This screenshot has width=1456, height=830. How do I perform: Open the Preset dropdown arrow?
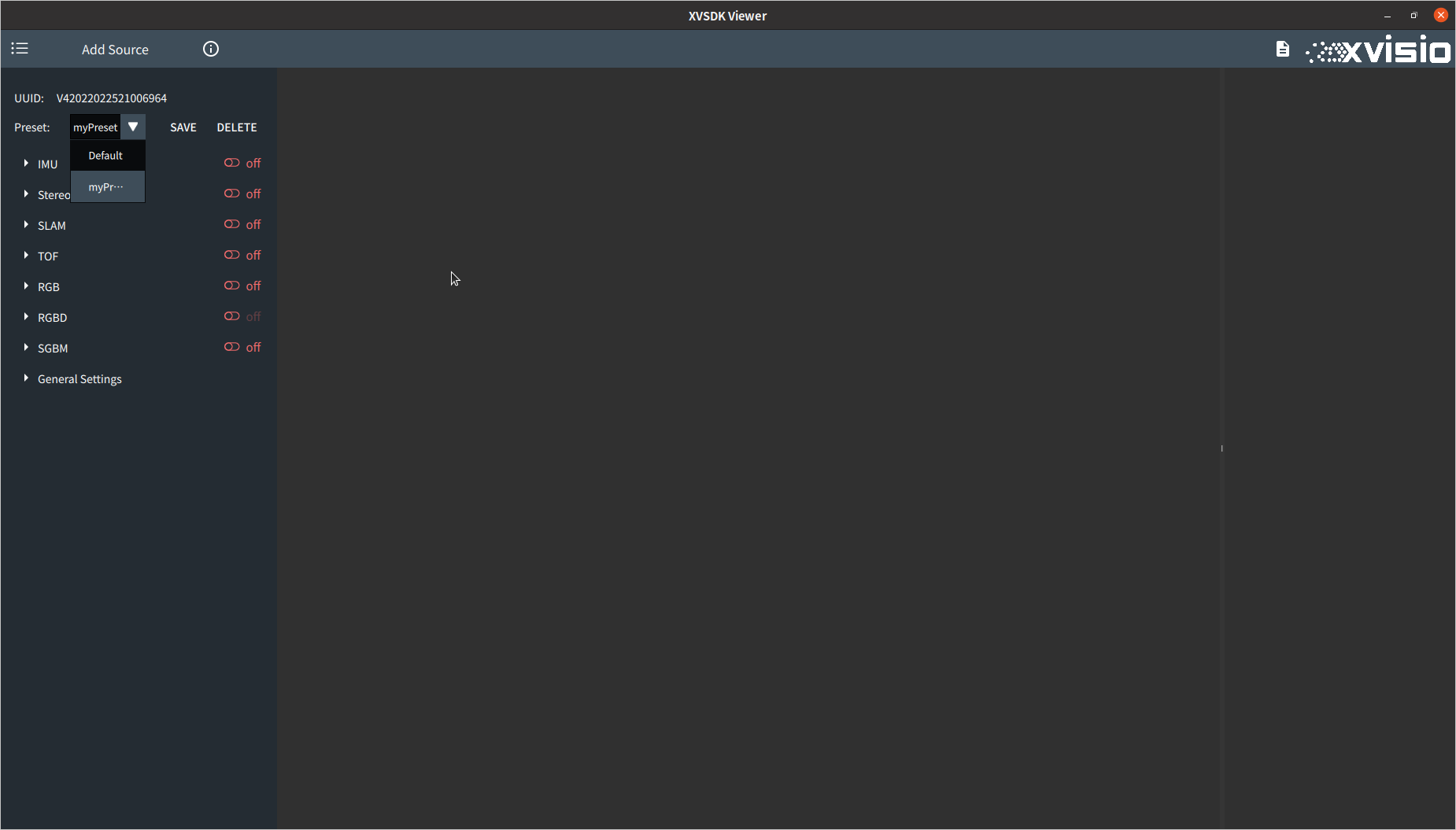[x=133, y=127]
